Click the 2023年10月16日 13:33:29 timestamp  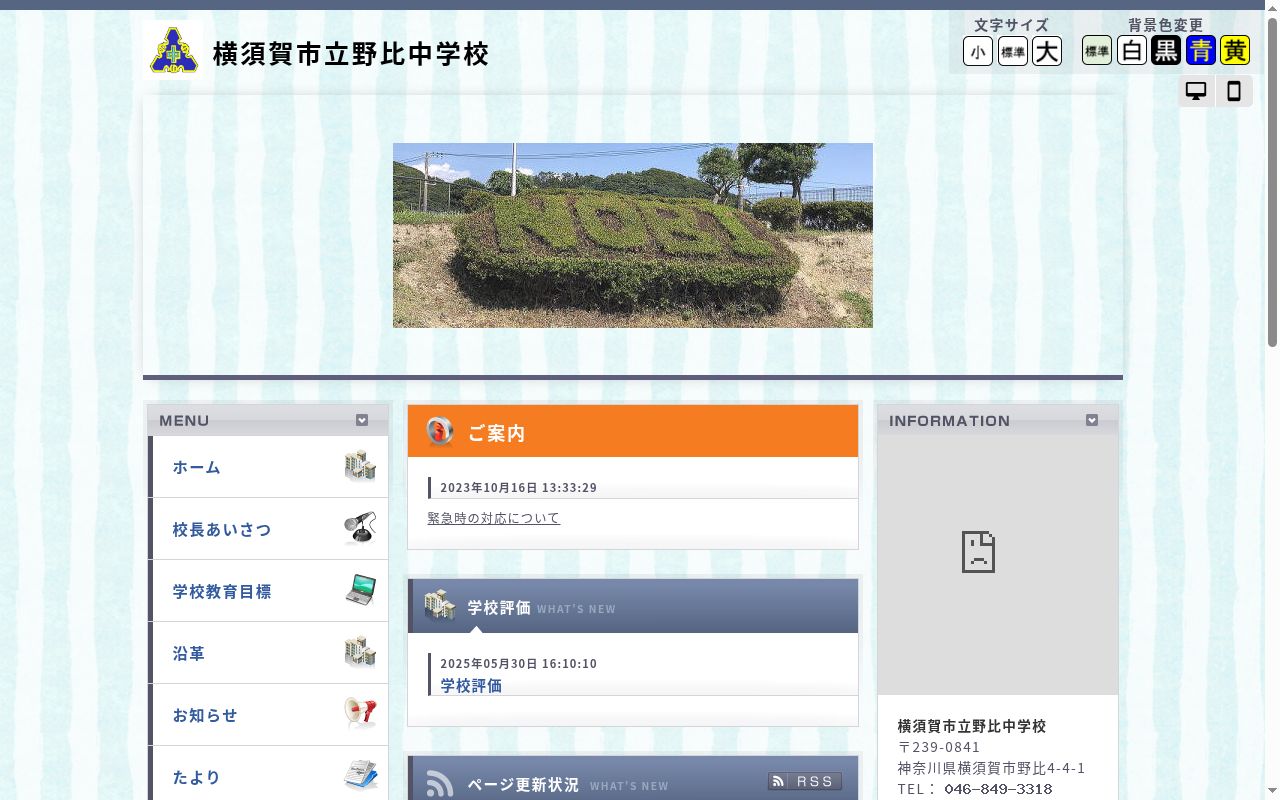(519, 488)
